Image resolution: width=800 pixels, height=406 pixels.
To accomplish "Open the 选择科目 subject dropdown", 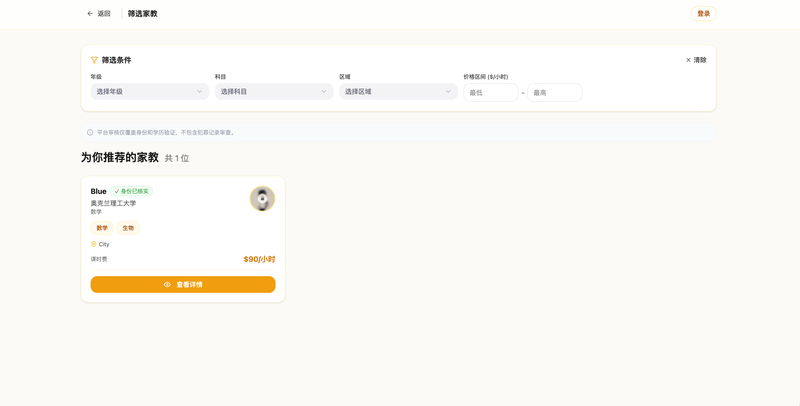I will tap(274, 92).
